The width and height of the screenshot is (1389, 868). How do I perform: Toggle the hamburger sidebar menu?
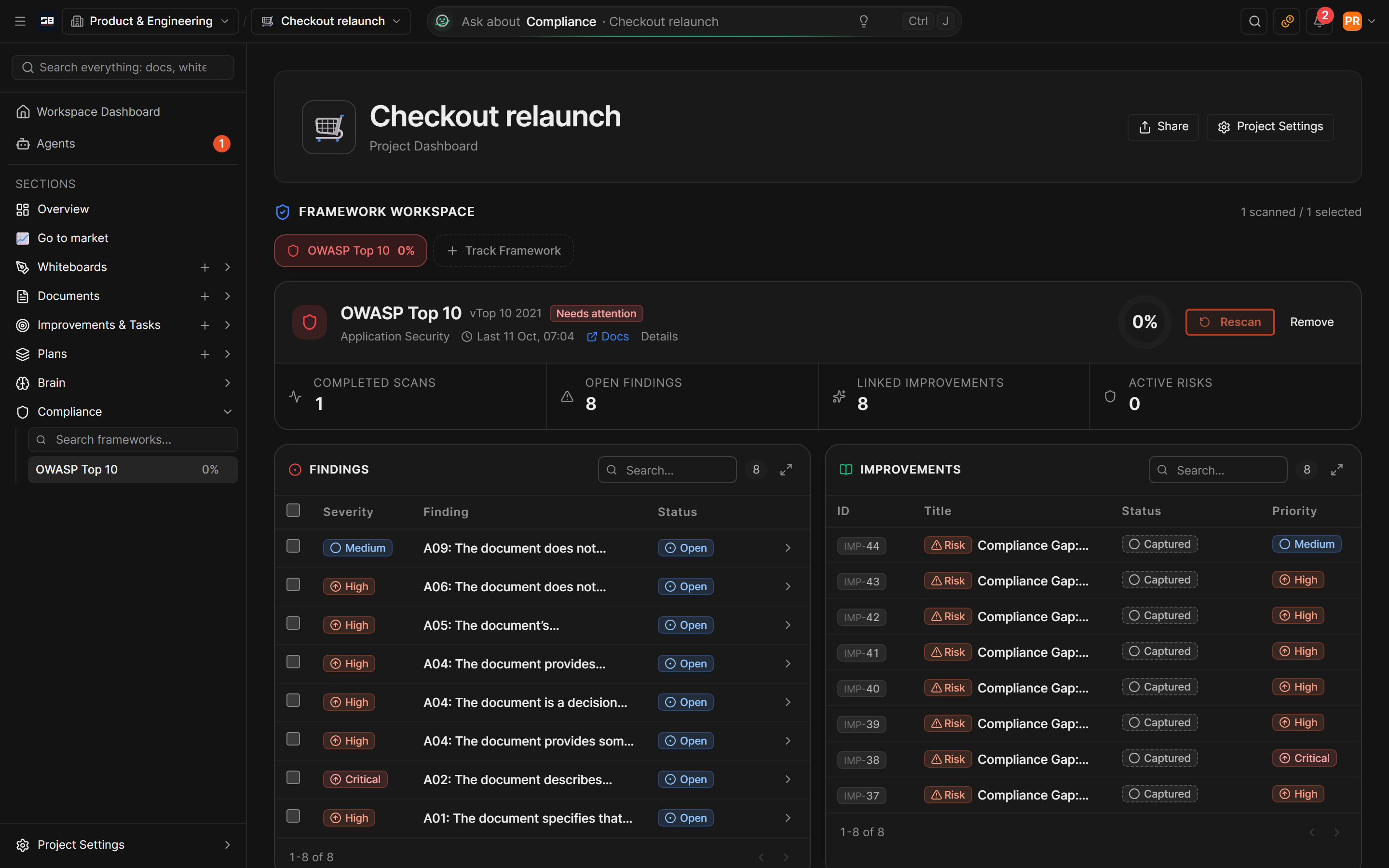tap(20, 21)
